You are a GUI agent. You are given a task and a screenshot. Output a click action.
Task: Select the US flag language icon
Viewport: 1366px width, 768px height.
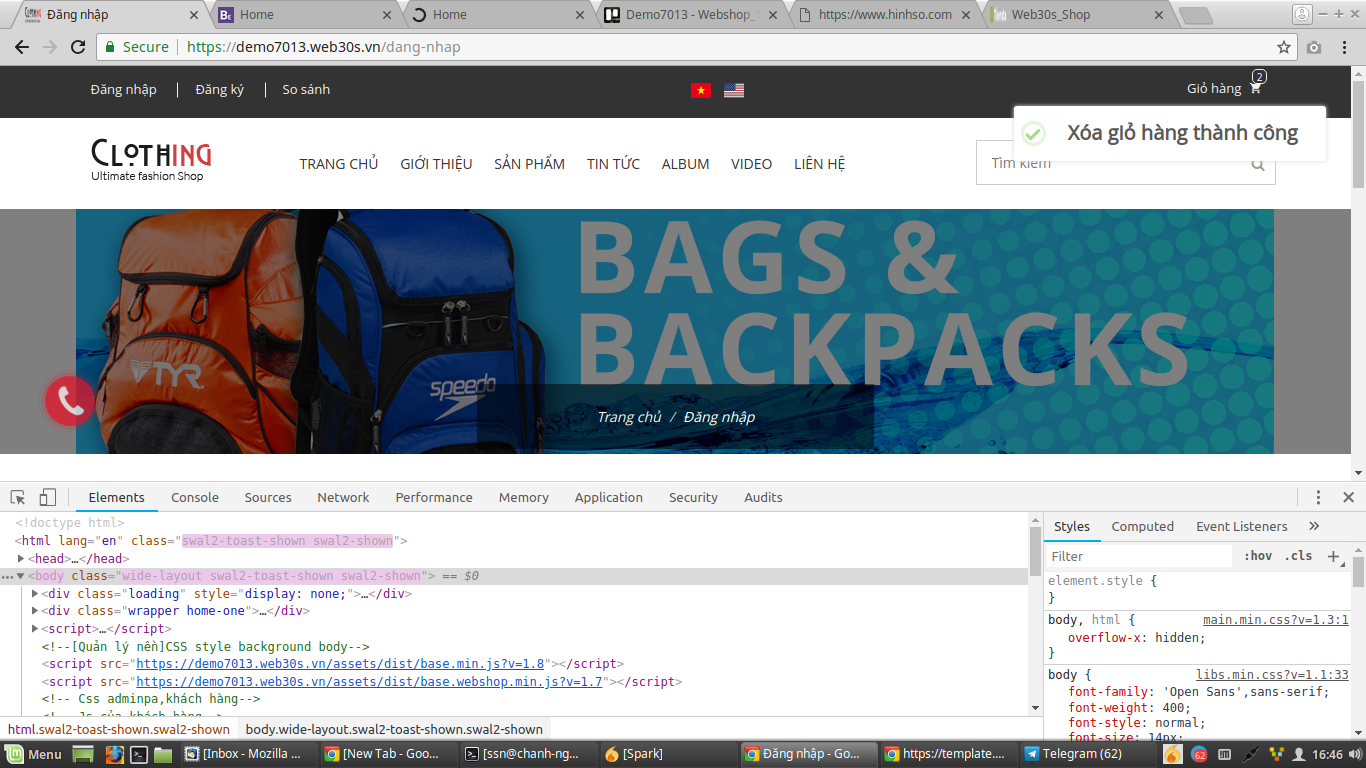(x=734, y=90)
